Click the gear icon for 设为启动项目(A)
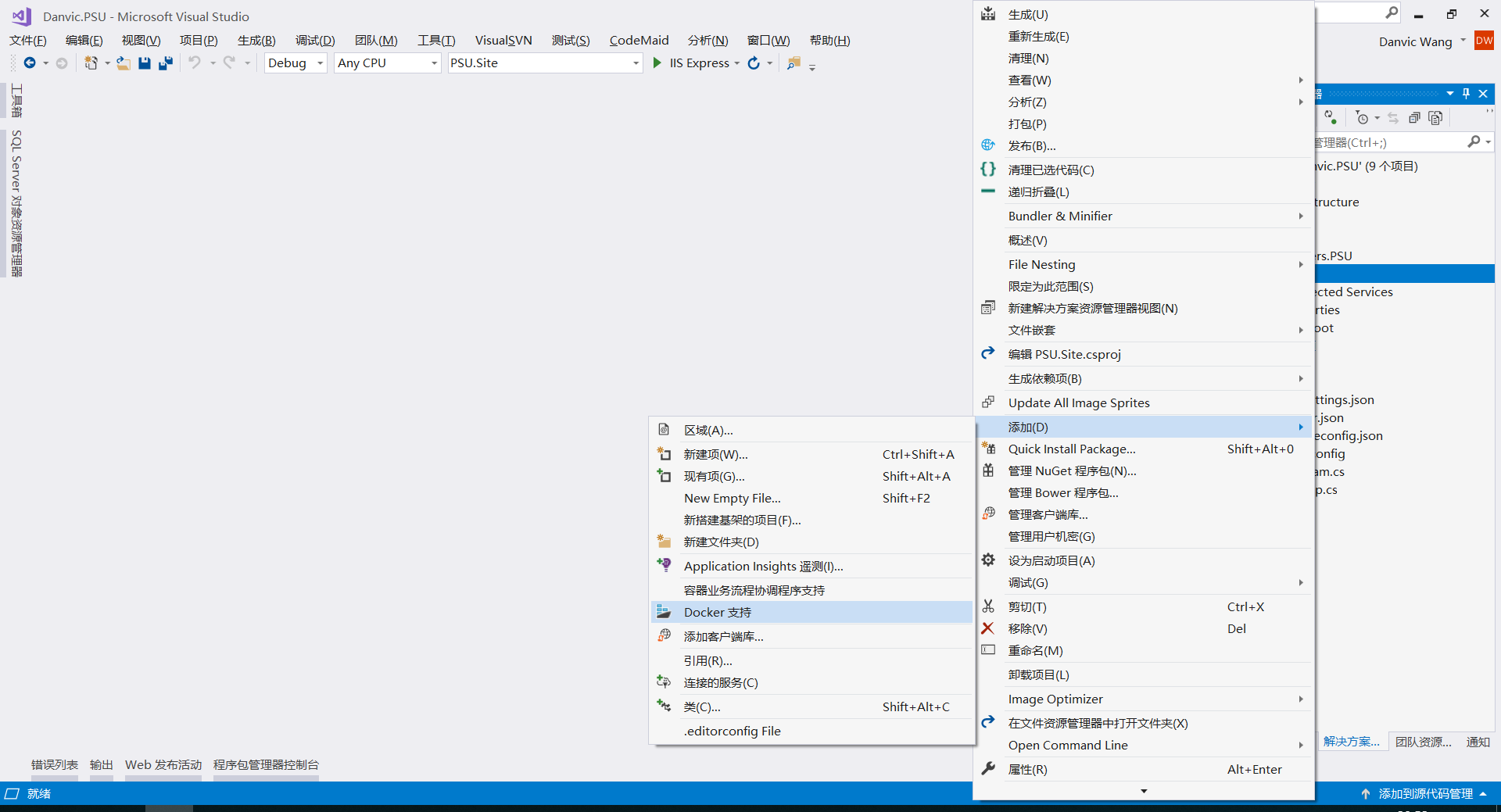Image resolution: width=1501 pixels, height=812 pixels. (988, 560)
